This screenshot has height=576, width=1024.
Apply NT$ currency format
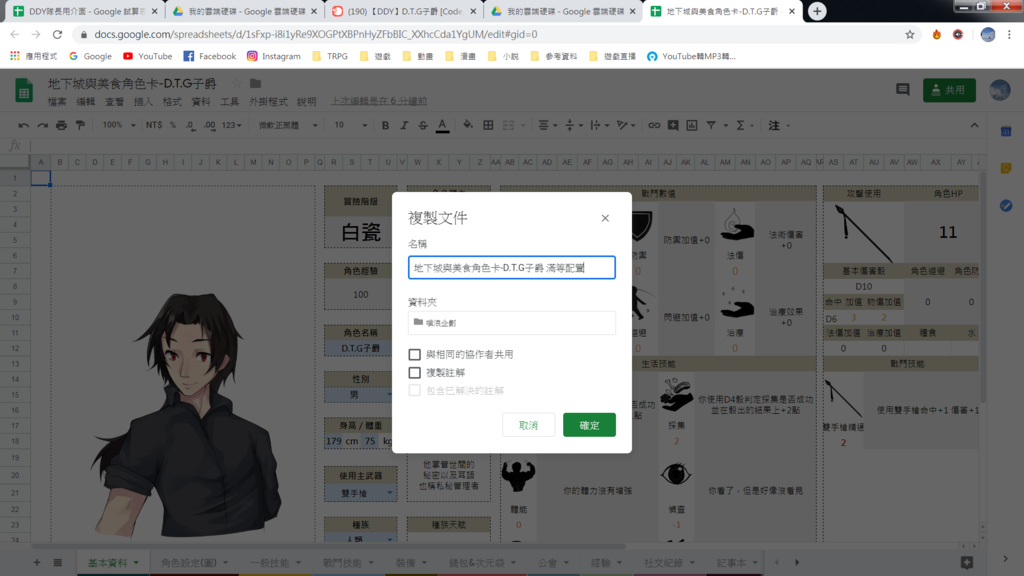point(154,125)
